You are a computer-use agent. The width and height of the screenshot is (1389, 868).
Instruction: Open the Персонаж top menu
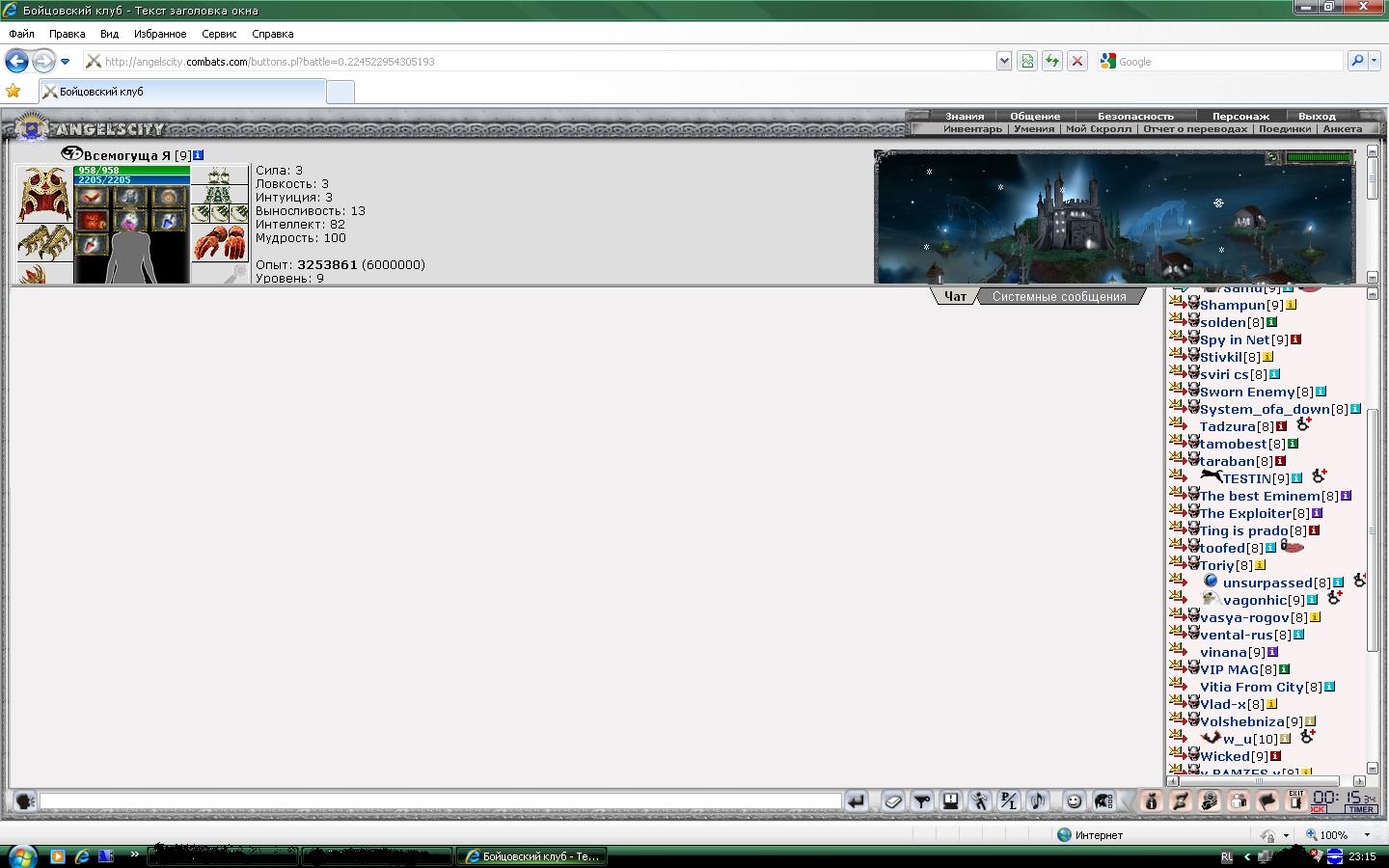tap(1240, 116)
